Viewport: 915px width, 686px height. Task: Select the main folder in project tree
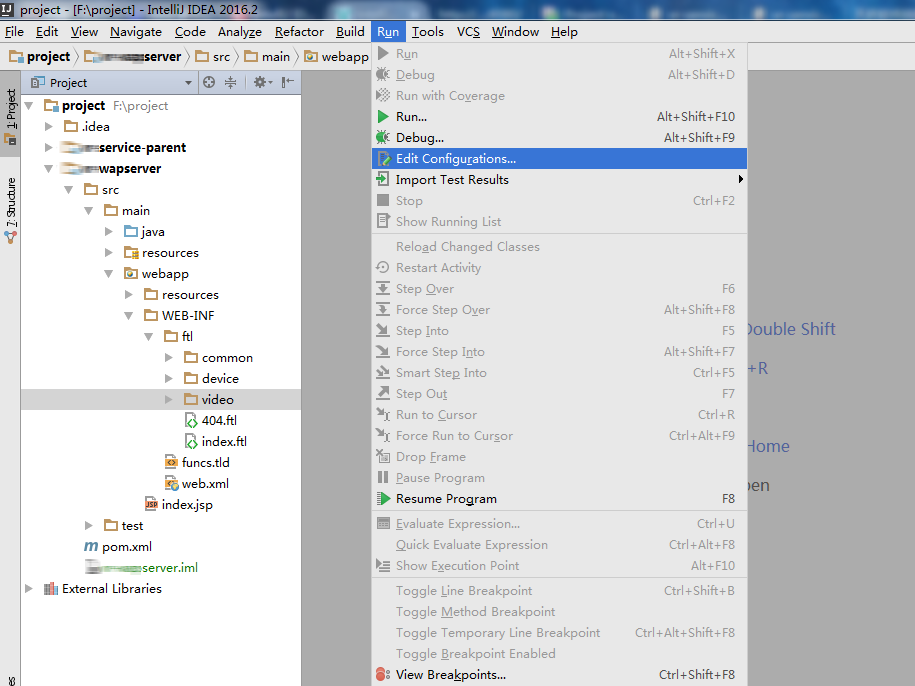pos(127,211)
